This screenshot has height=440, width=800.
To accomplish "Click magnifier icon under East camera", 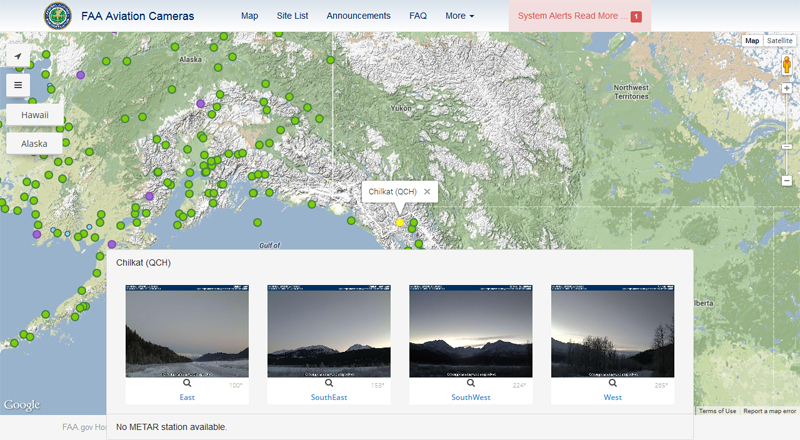I will (x=187, y=383).
